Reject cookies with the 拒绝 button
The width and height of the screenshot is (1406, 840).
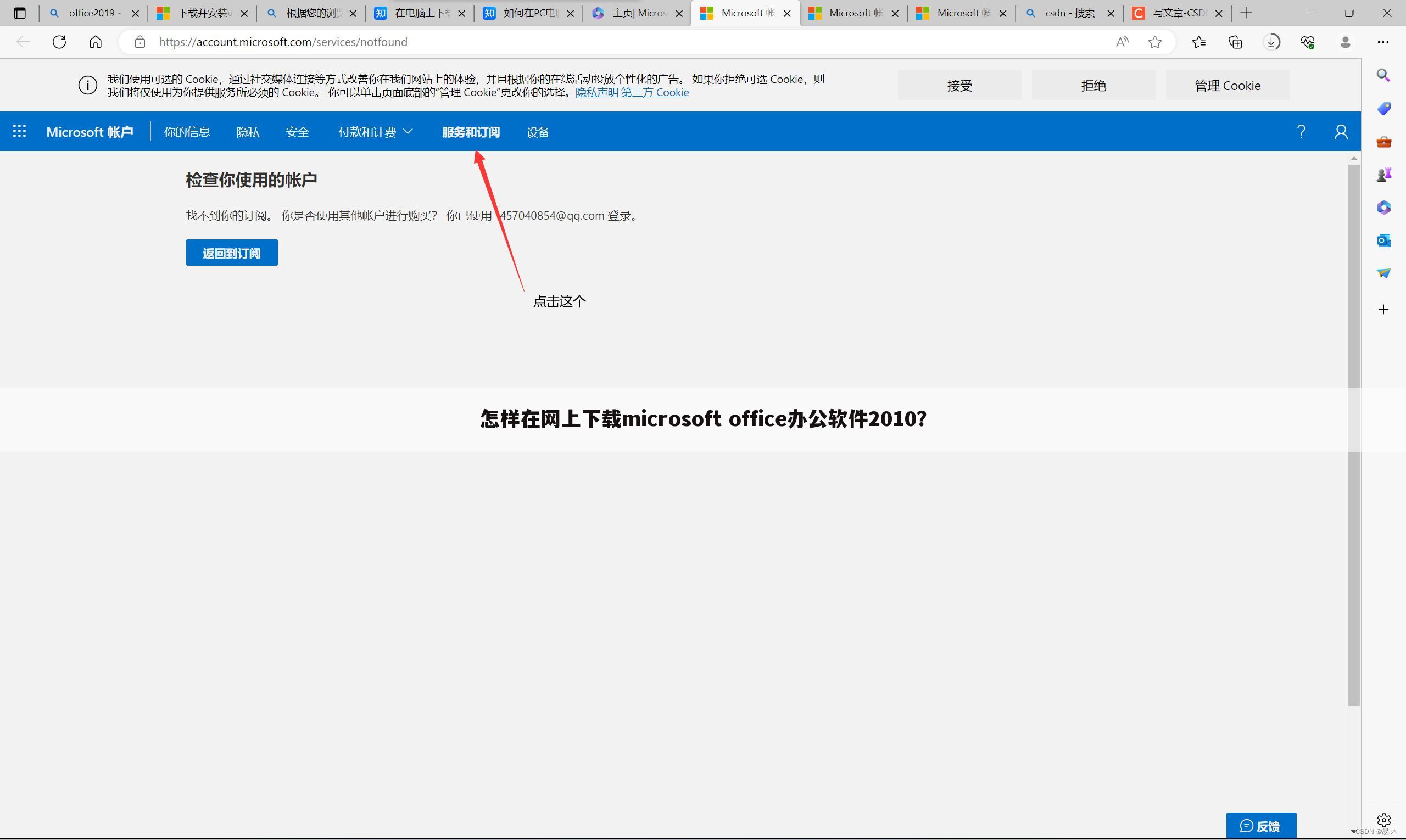pyautogui.click(x=1093, y=86)
